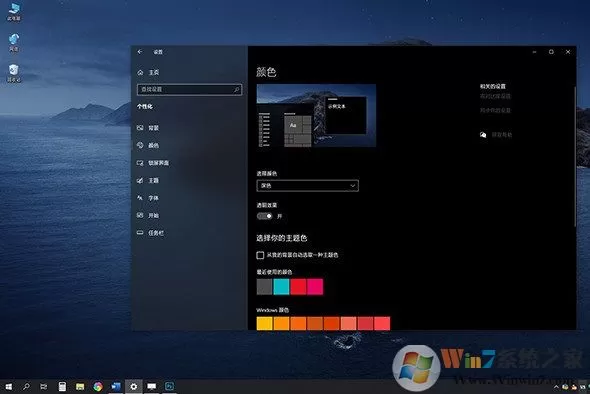The image size is (590, 394).
Task: Select the yellow Windows color swatch
Action: 265,324
